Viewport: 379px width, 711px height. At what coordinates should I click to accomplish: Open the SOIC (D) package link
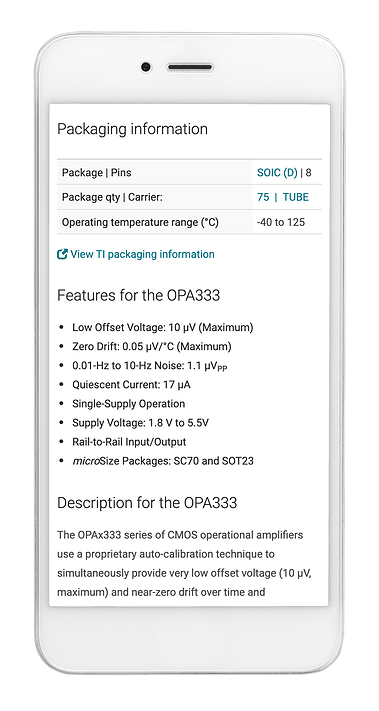pos(277,173)
